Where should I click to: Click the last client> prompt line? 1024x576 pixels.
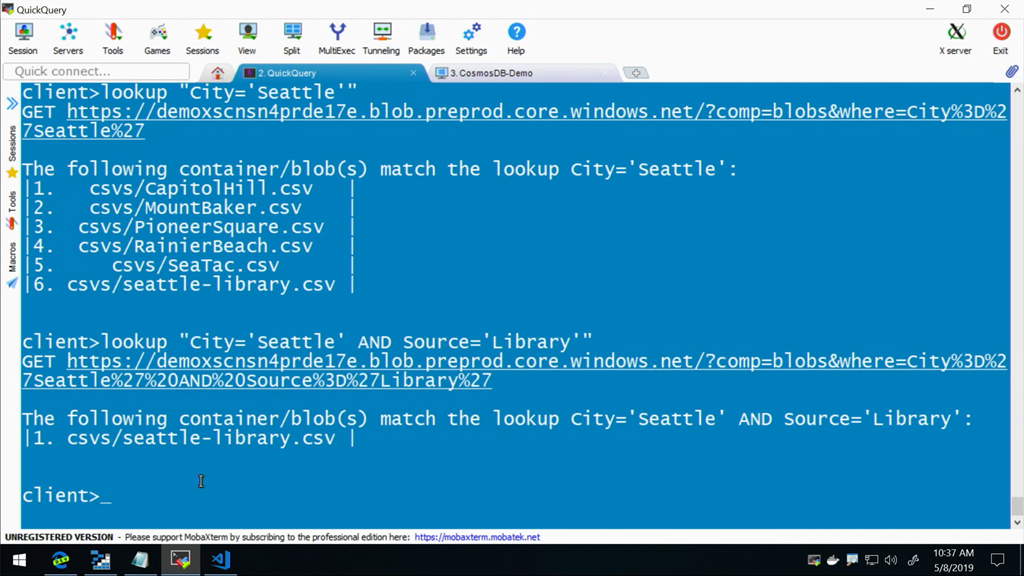(67, 496)
